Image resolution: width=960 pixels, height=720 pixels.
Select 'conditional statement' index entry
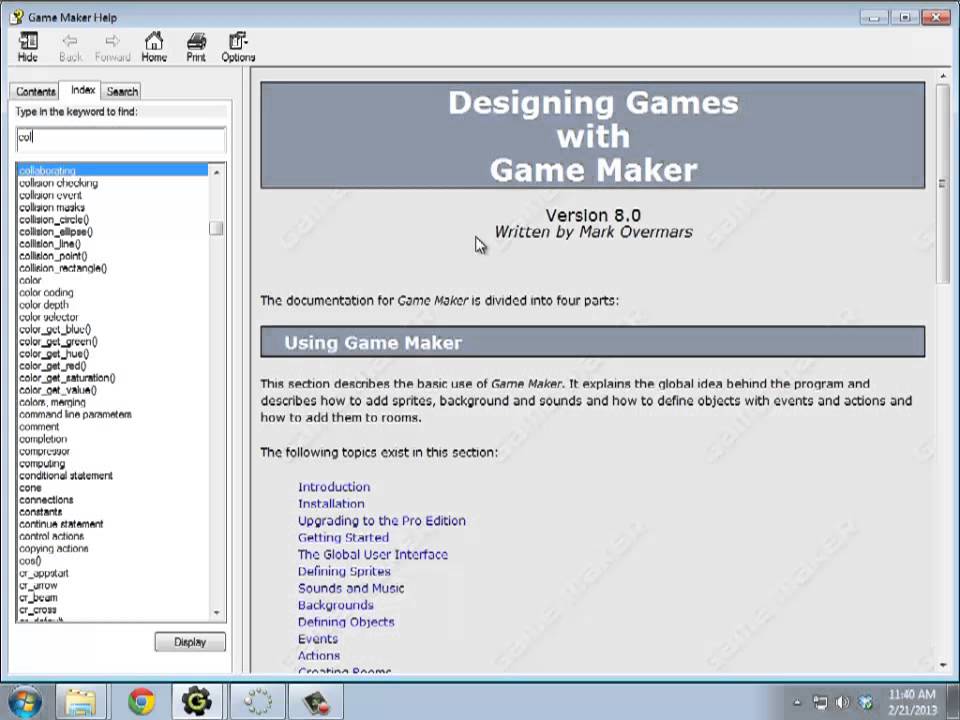(x=66, y=476)
